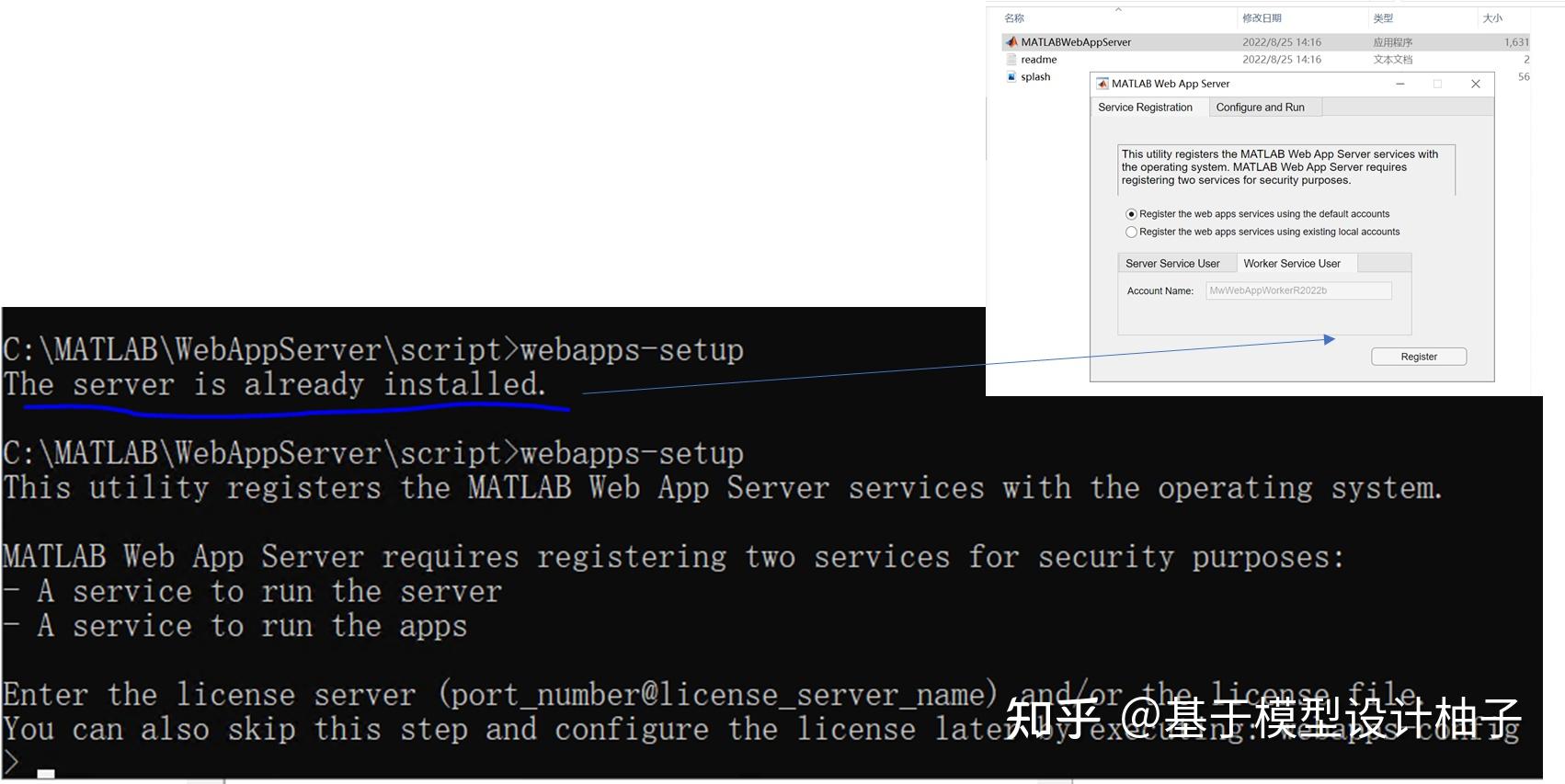Click the readme date 2022/8/25 14:16
The width and height of the screenshot is (1565, 784).
click(x=1282, y=60)
